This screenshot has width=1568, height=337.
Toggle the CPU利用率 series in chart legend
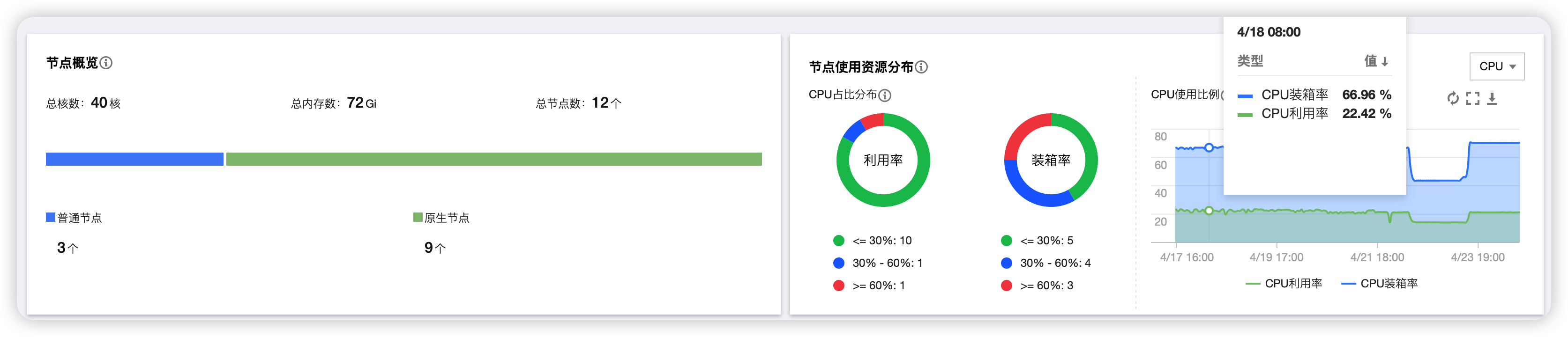1284,284
